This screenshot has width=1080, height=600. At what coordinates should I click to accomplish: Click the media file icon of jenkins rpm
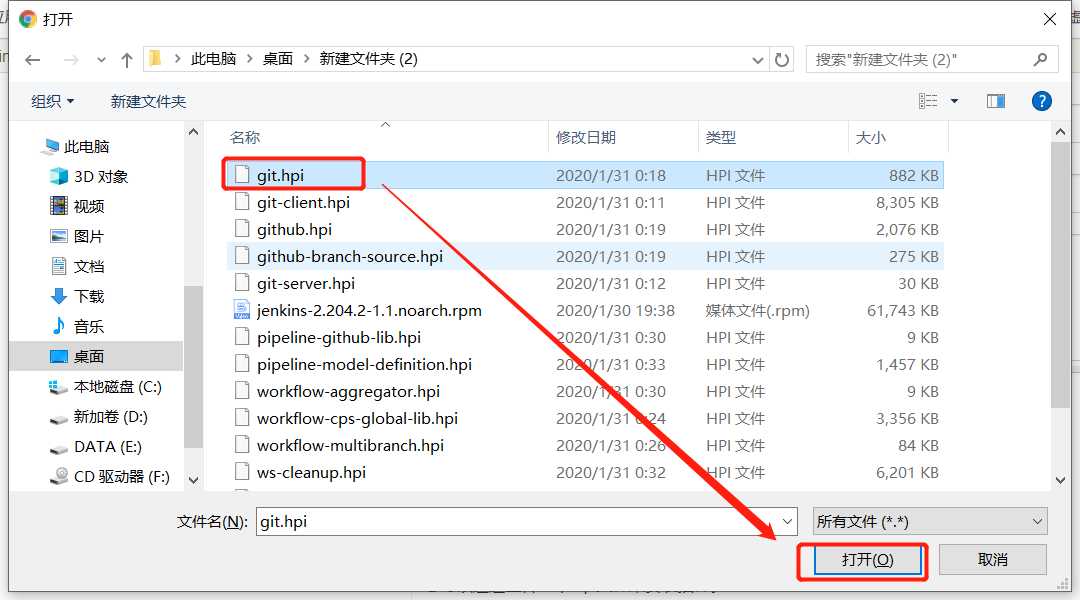(242, 310)
